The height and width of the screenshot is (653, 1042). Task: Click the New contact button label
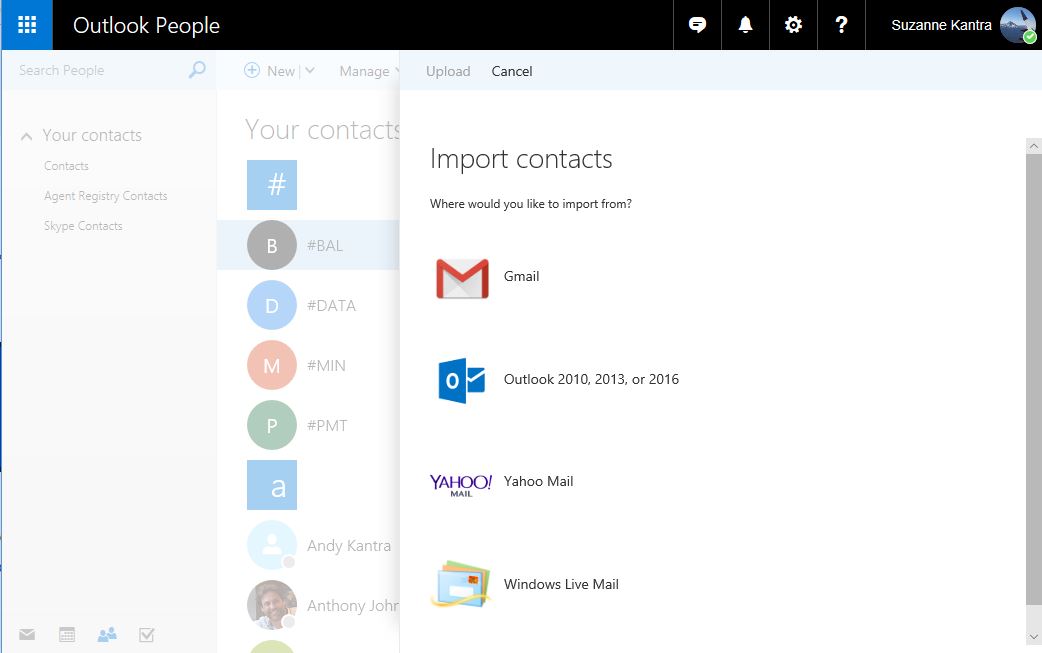click(x=281, y=71)
